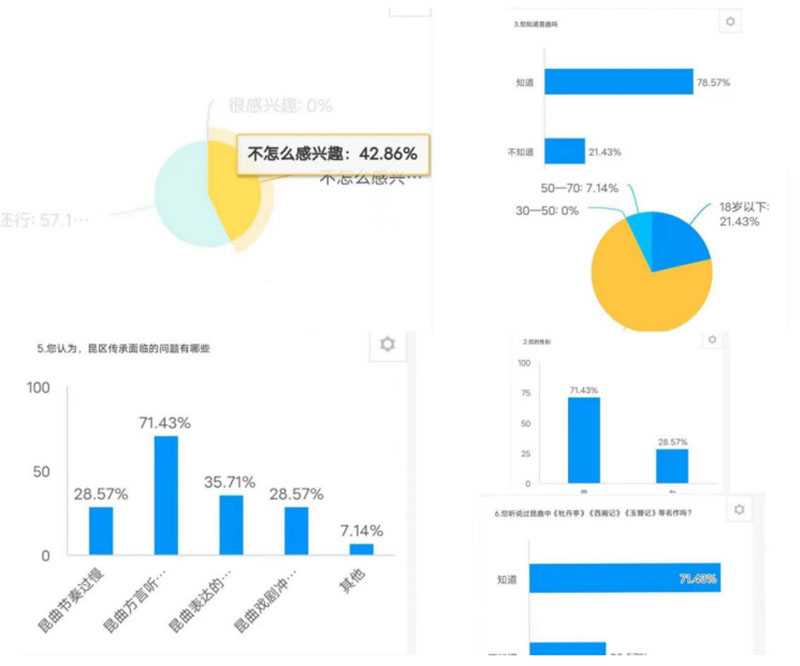Click the 71.43% value inside the question 6 bar
The width and height of the screenshot is (800, 666).
(x=698, y=578)
